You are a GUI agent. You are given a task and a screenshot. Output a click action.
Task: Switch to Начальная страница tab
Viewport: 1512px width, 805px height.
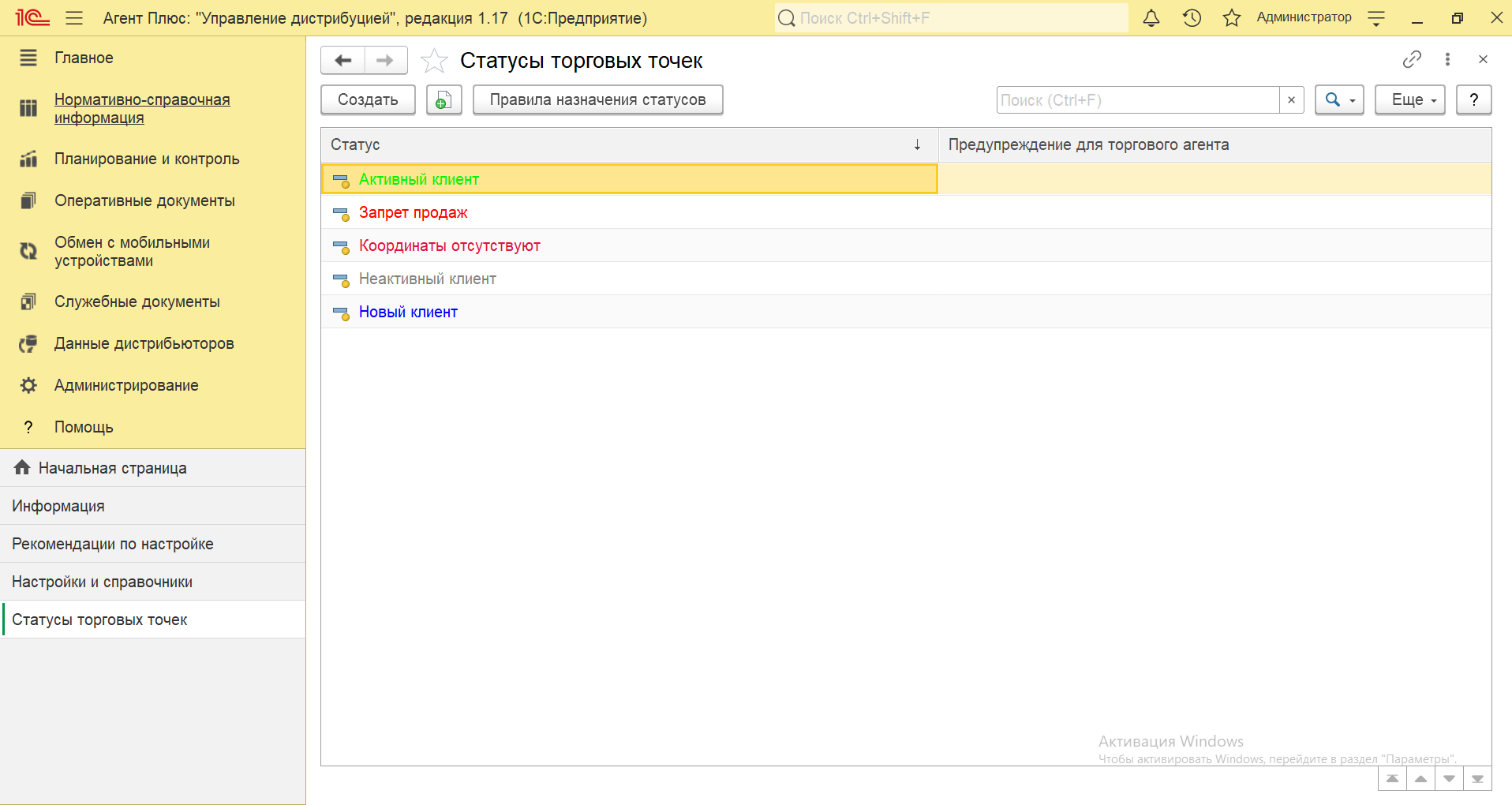[152, 468]
